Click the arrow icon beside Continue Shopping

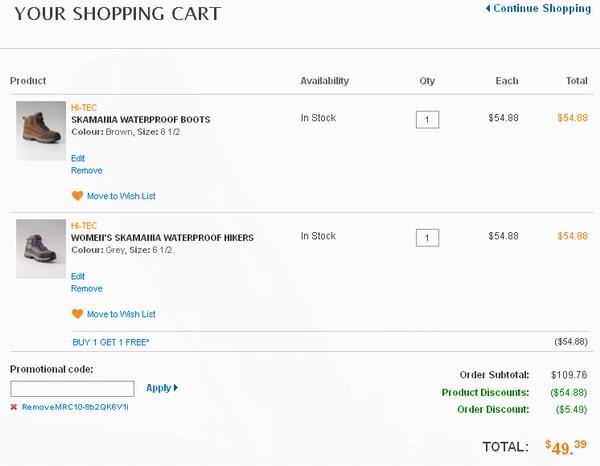488,8
